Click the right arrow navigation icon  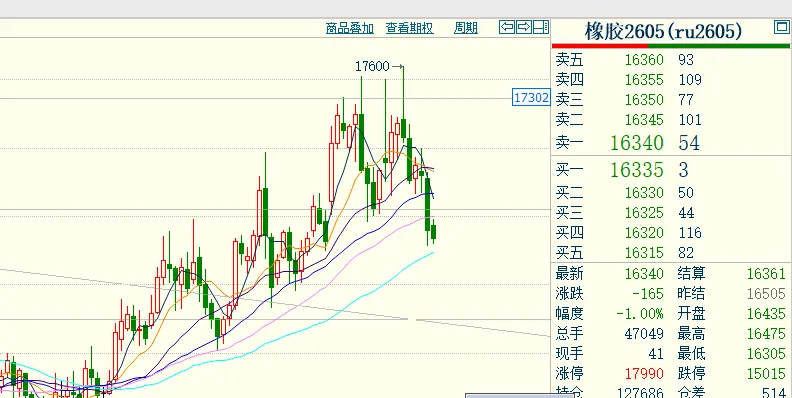point(524,27)
